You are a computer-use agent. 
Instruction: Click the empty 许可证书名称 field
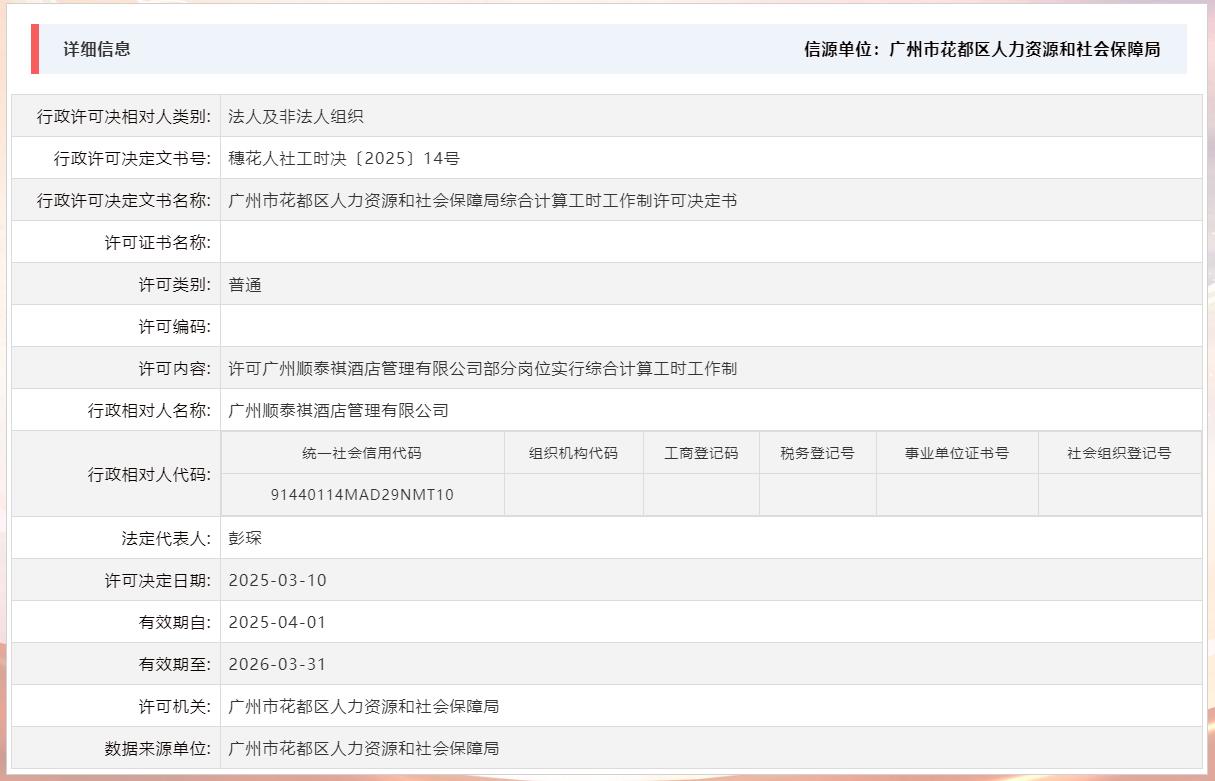point(400,241)
